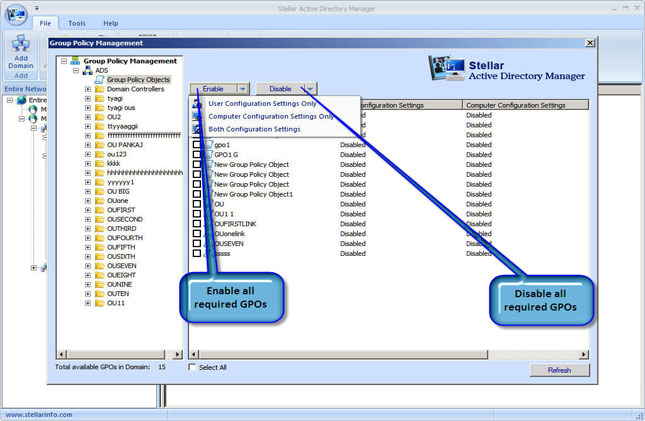Select the ttyyaaggii tree item

[122, 126]
